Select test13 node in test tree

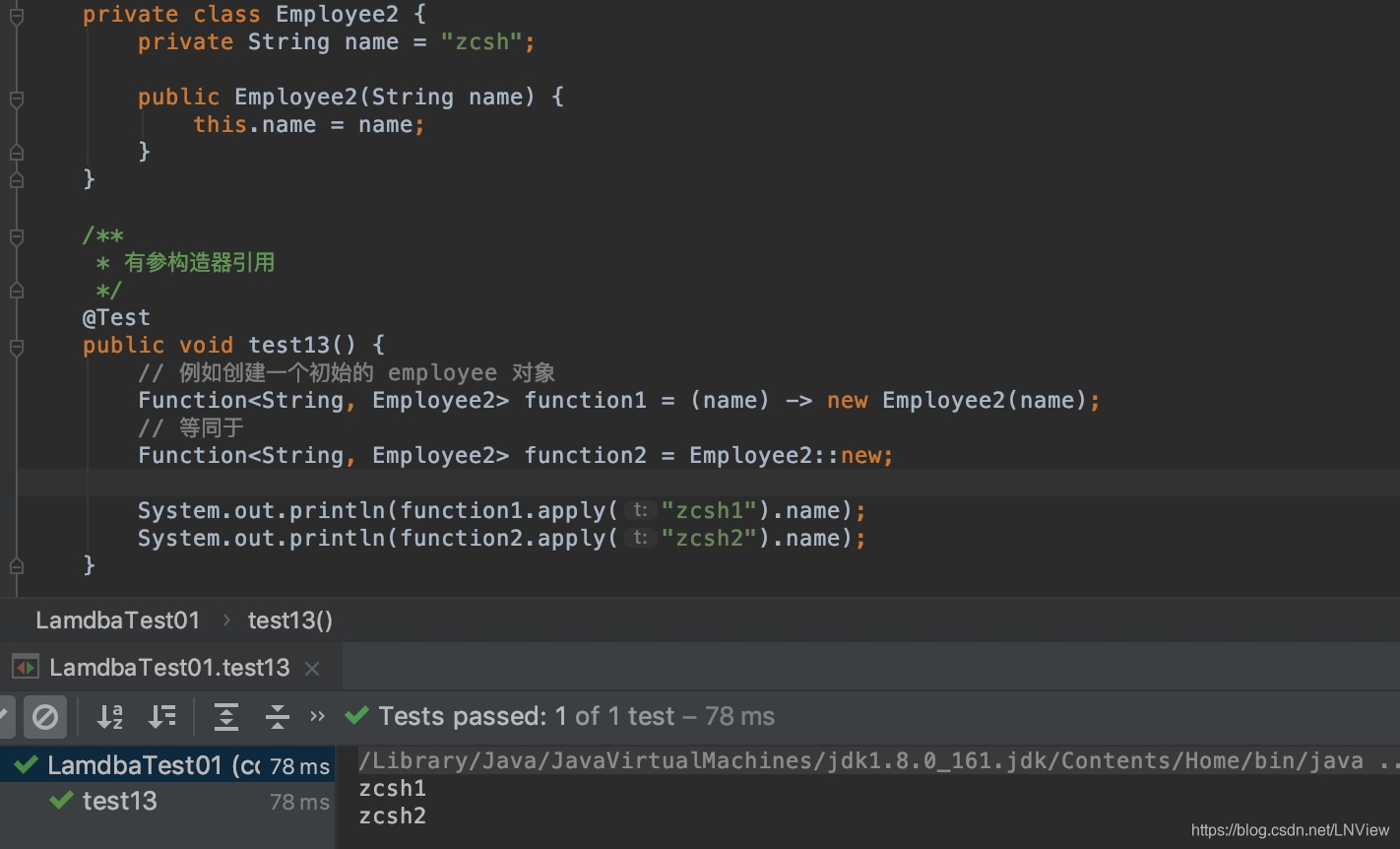pos(167,801)
